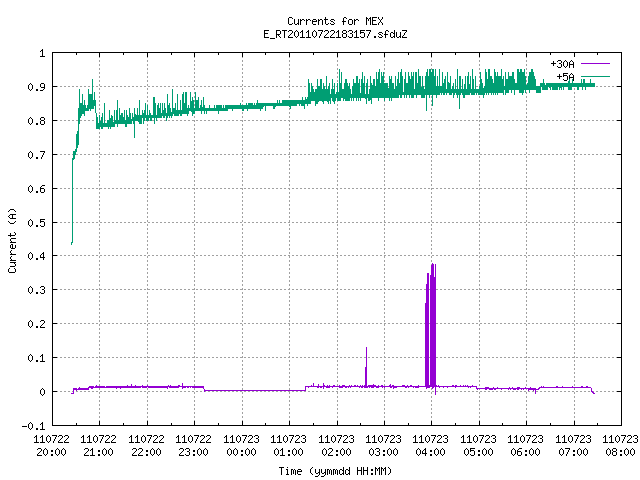Click x-axis tick label 110723 07:00
Image resolution: width=640 pixels, height=480 pixels.
[x=574, y=446]
